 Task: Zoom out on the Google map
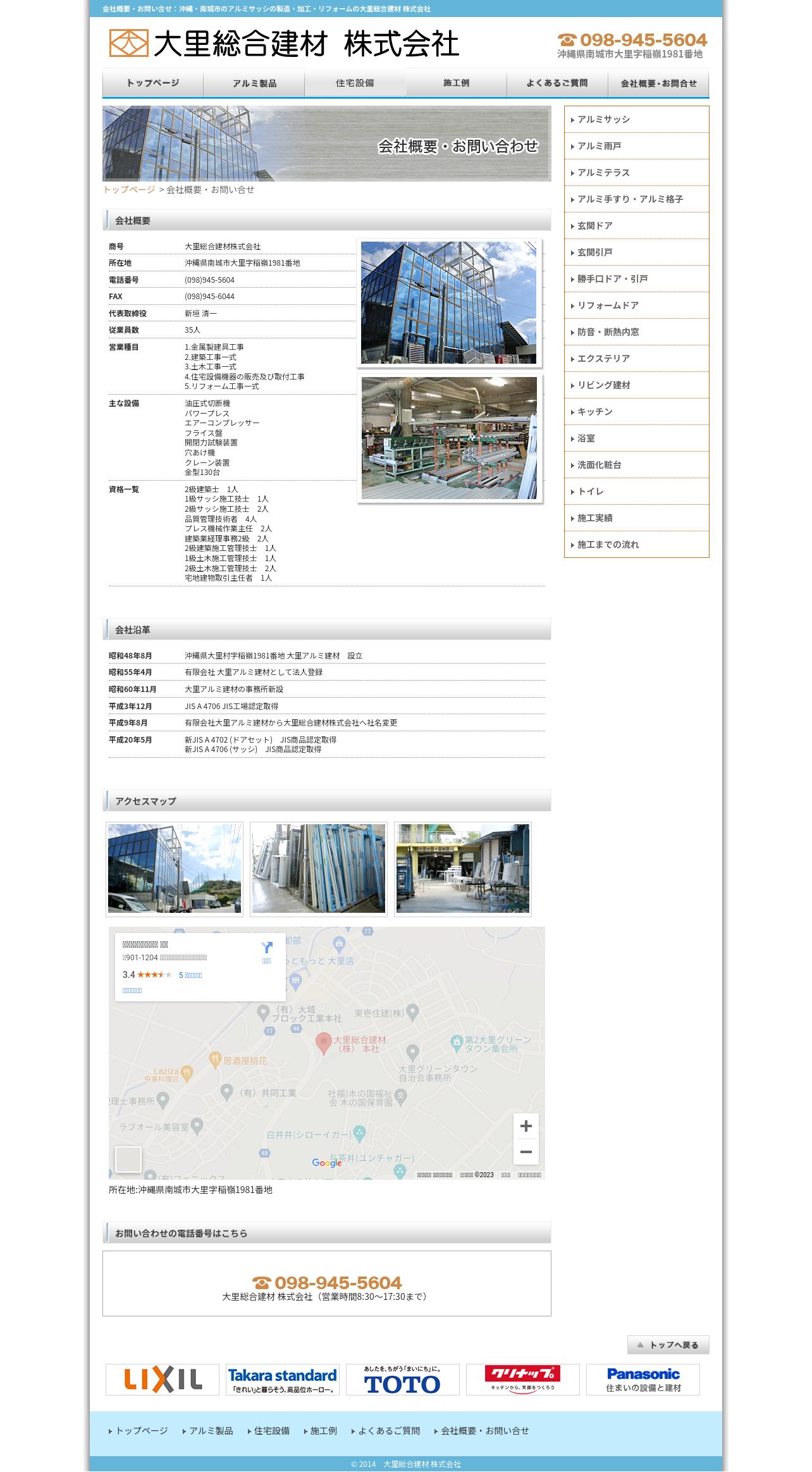[x=526, y=1152]
